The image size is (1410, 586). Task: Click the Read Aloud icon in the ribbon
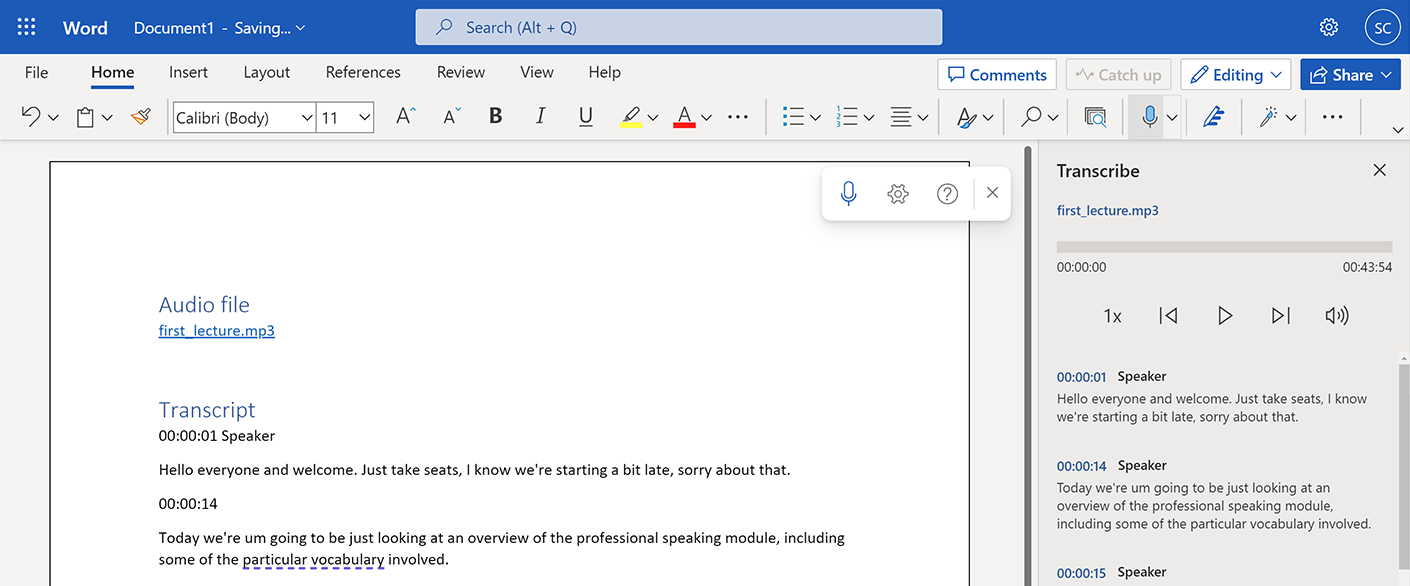(x=1095, y=117)
